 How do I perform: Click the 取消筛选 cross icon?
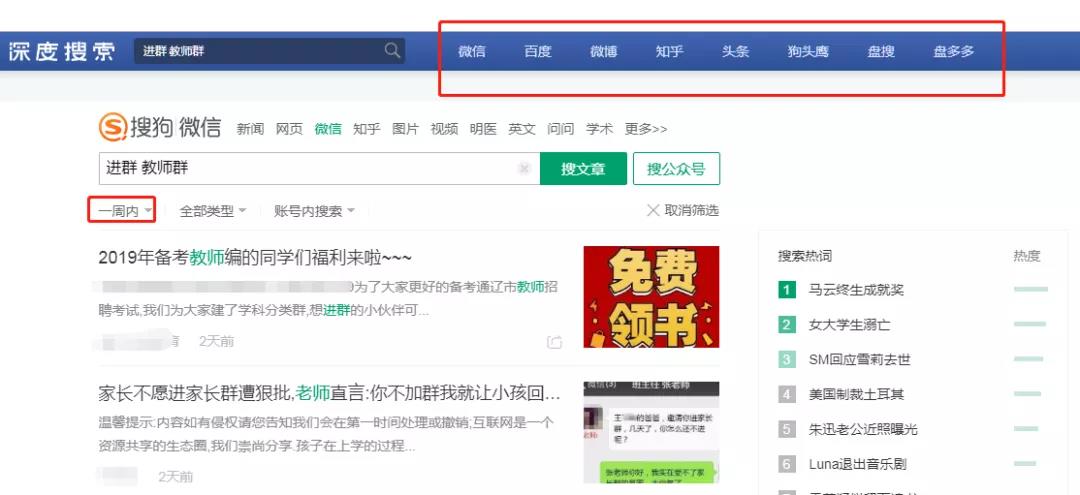coord(653,210)
